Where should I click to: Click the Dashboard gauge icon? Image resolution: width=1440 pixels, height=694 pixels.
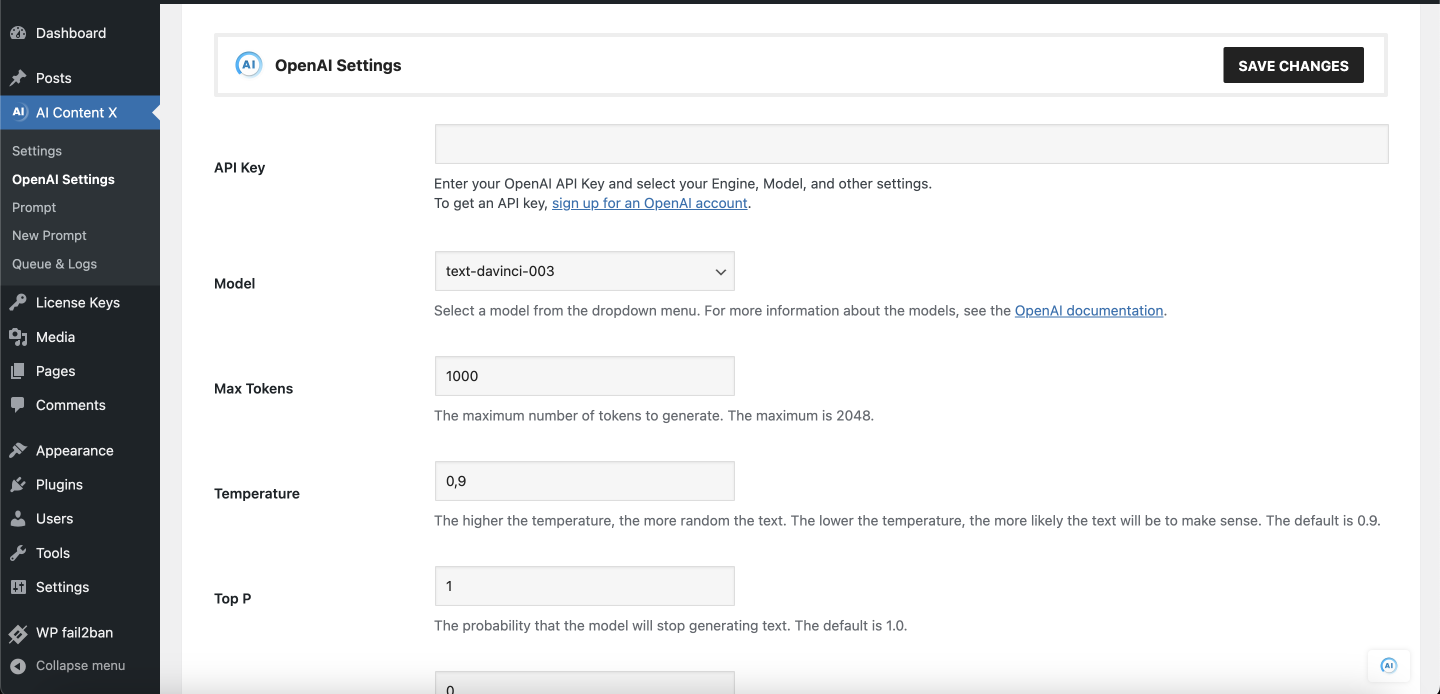(18, 33)
